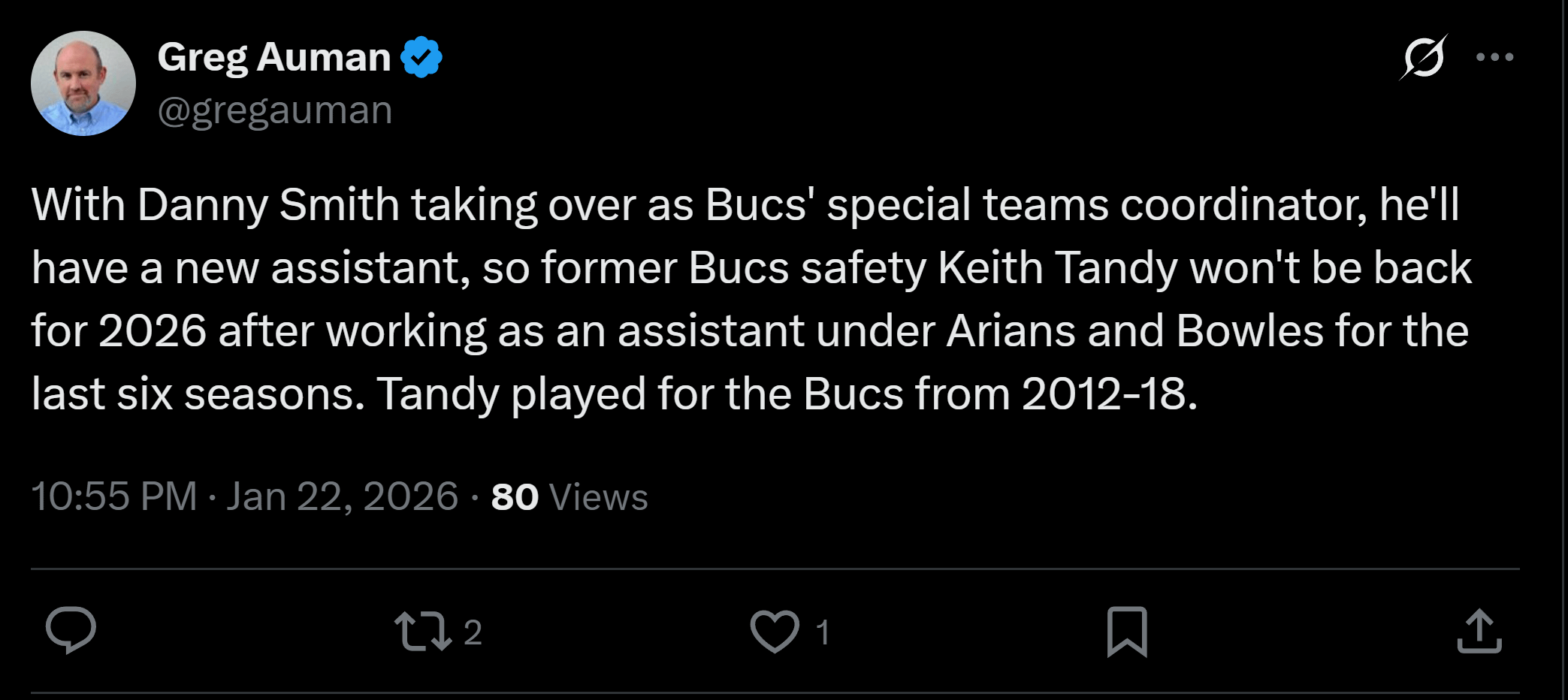Click the 80 Views count

(x=569, y=496)
